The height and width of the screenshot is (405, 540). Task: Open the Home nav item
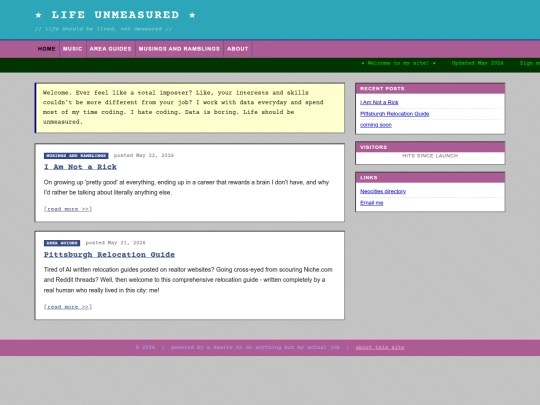tap(46, 49)
